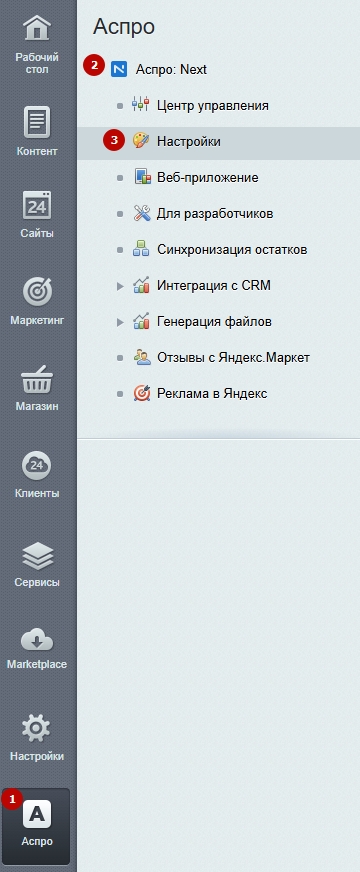Click the Marketplace sidebar label
The height and width of the screenshot is (872, 360).
point(37,665)
